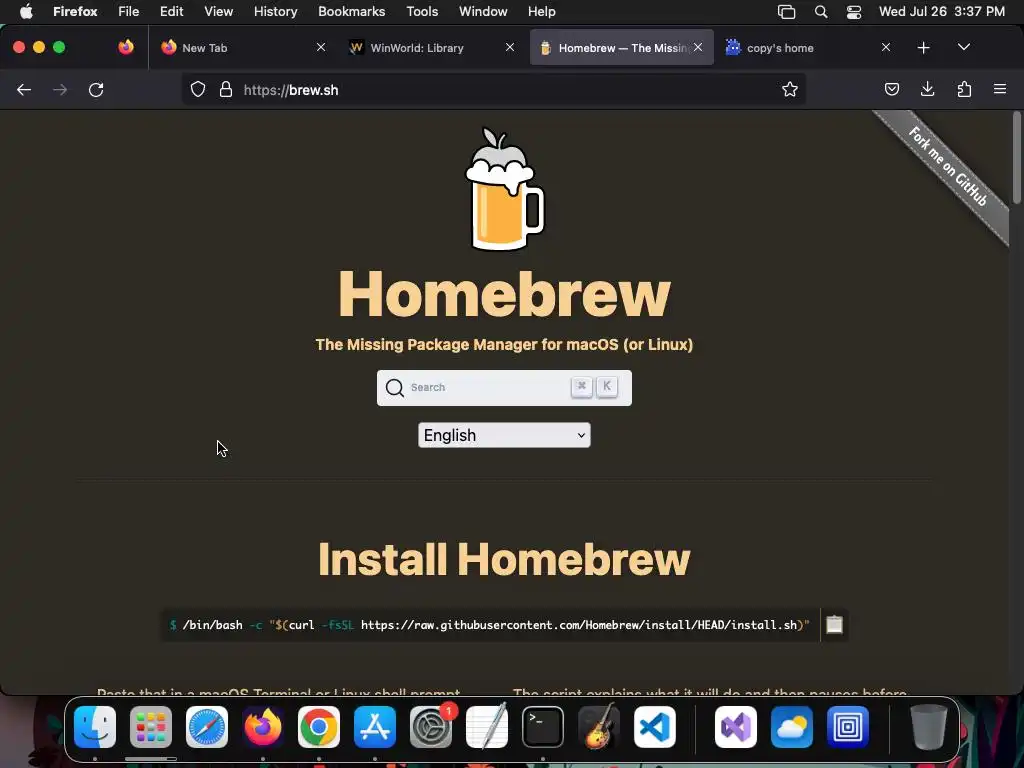Click the page vertical scrollbar thumb
This screenshot has height=768, width=1024.
pos(1017,158)
